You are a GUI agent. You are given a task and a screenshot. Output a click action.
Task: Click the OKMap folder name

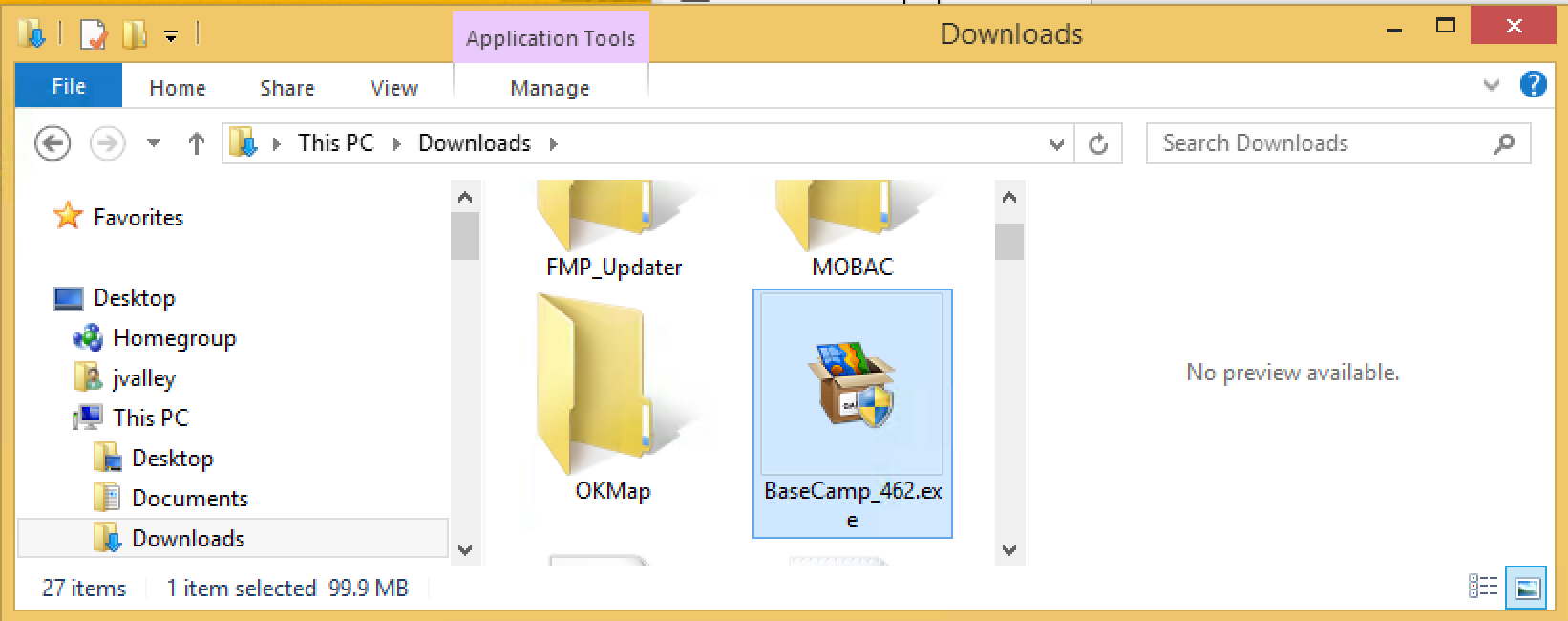click(x=613, y=492)
